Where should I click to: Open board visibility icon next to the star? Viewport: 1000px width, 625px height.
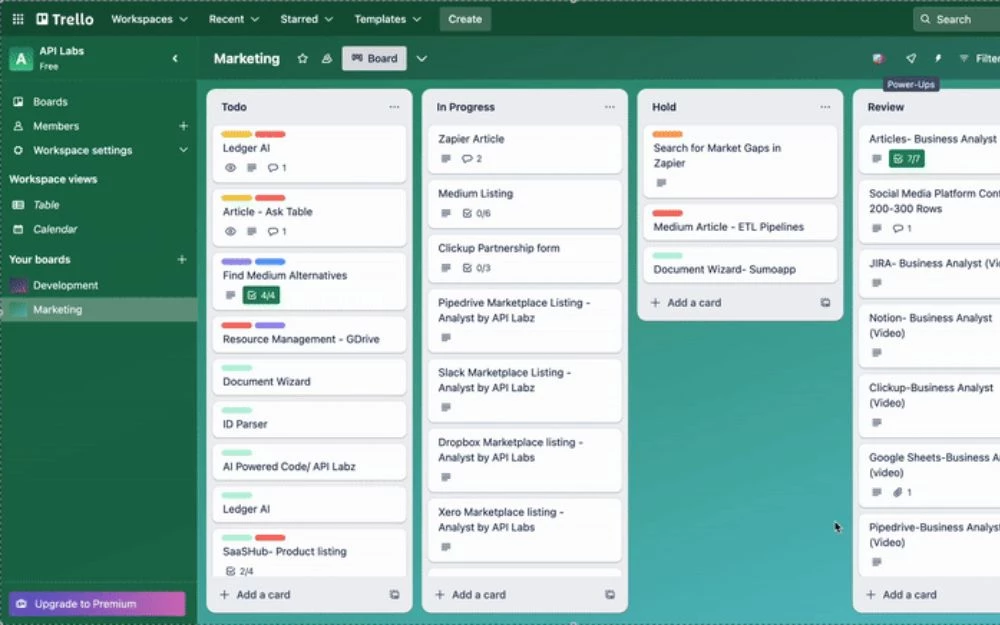point(327,59)
